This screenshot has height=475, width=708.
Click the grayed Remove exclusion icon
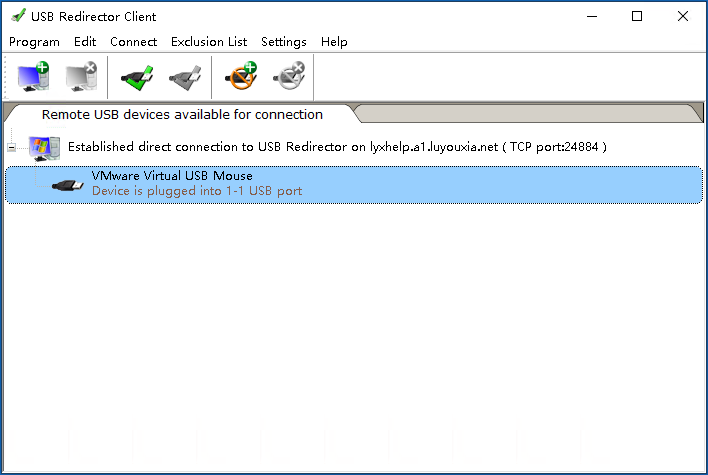[289, 76]
